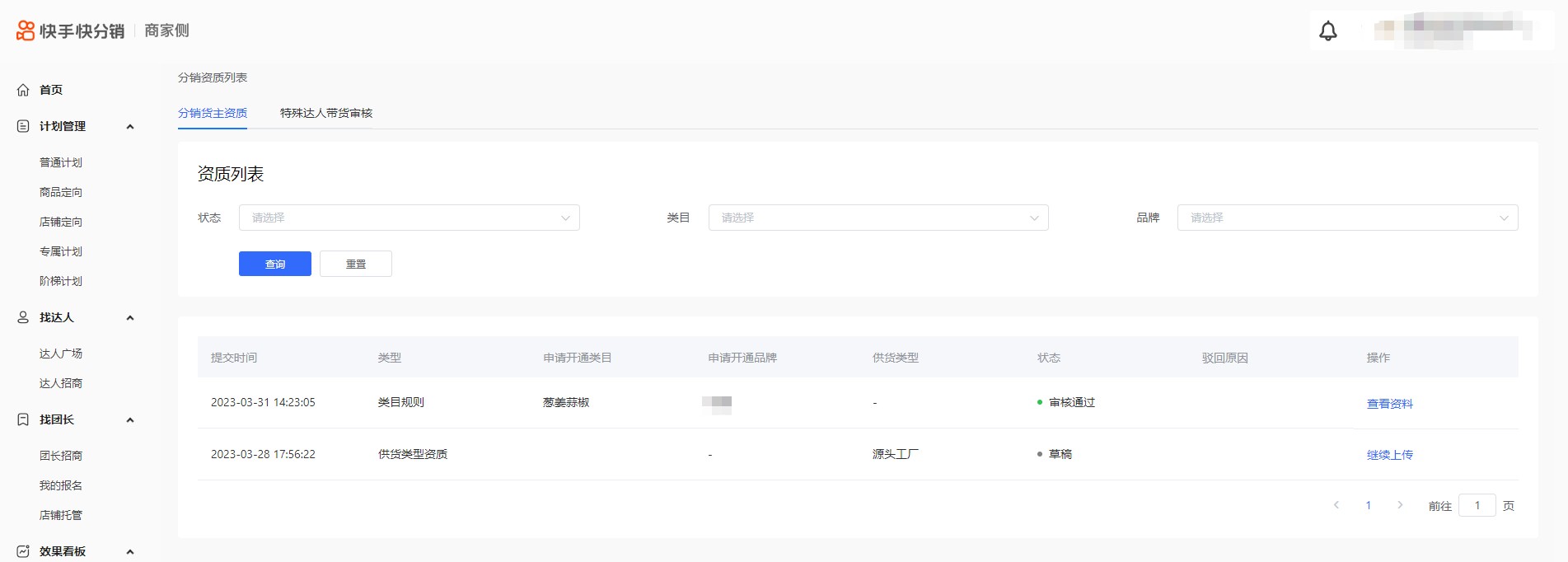Open 我的报名 menu item

click(x=61, y=485)
